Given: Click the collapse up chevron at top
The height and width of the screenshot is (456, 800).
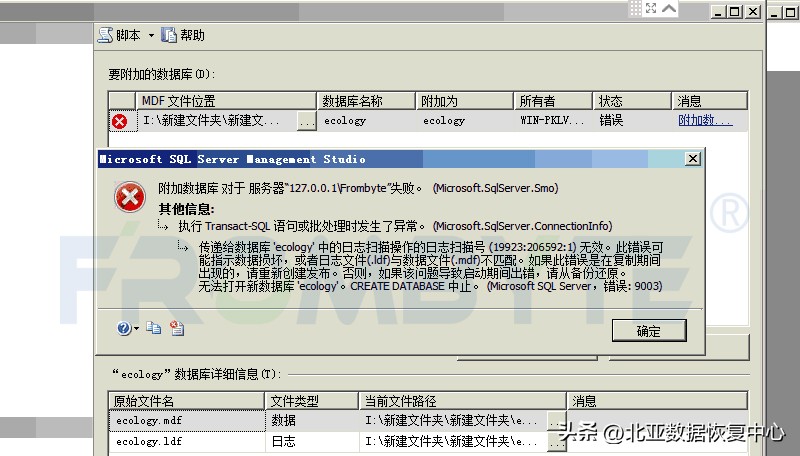Looking at the screenshot, I should pyautogui.click(x=669, y=8).
